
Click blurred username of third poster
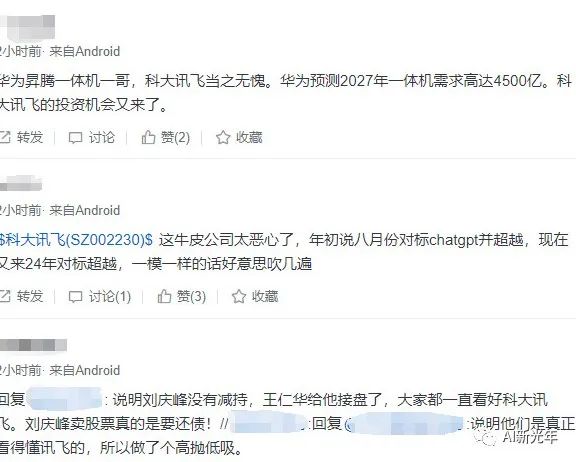pyautogui.click(x=33, y=345)
